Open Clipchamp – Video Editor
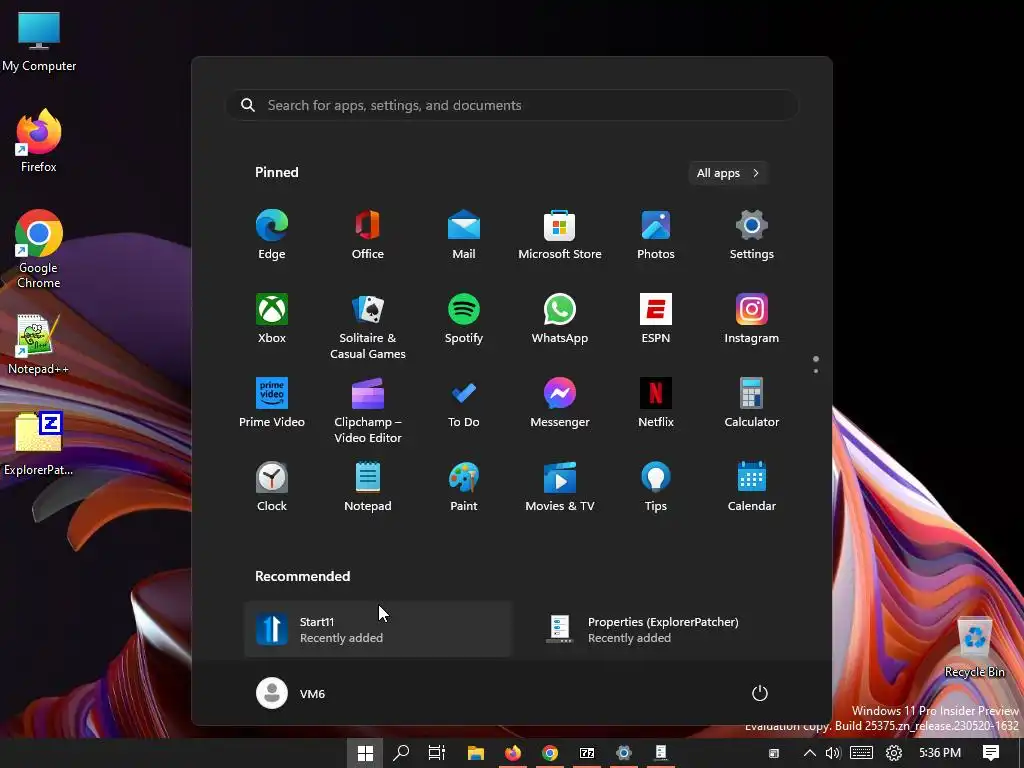The image size is (1024, 768). click(x=368, y=411)
